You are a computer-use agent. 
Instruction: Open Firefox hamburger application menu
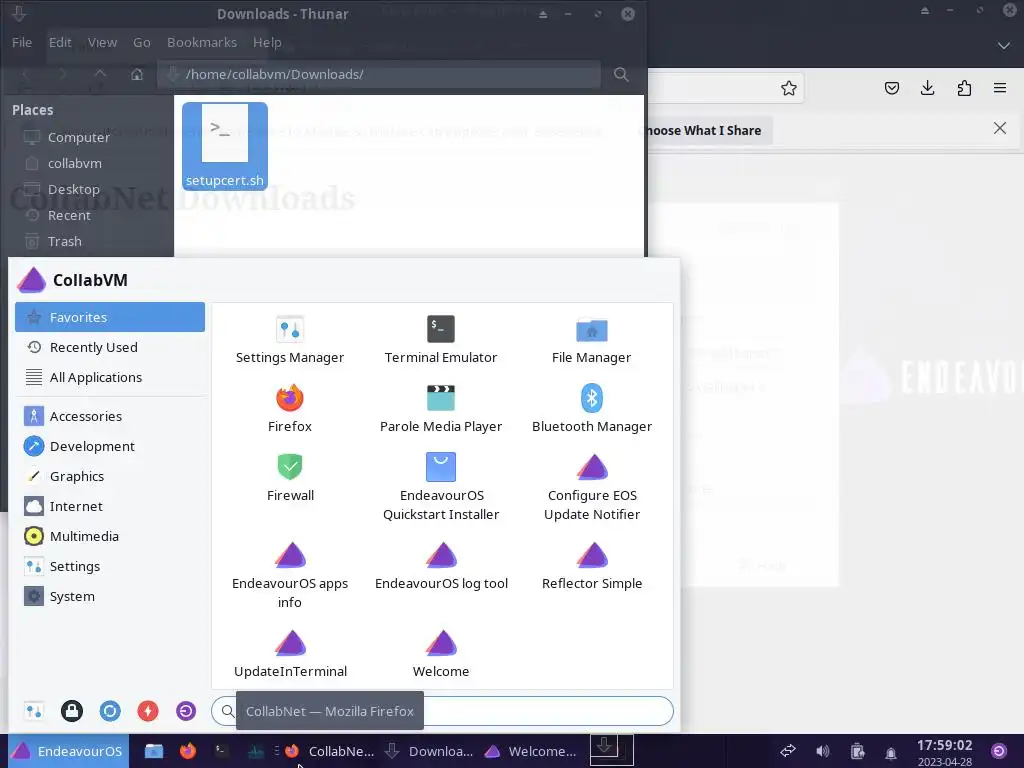point(1000,88)
